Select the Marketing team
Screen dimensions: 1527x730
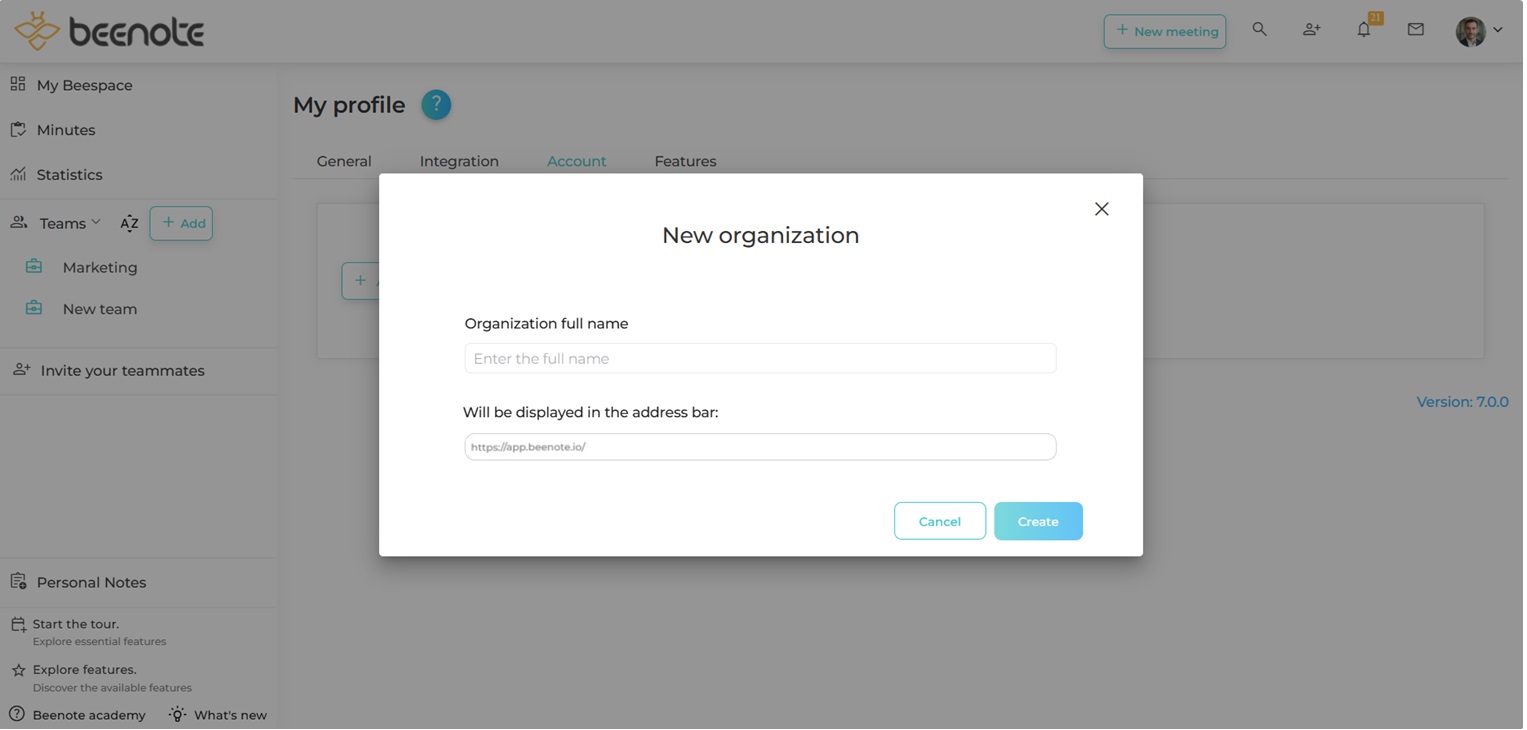100,268
